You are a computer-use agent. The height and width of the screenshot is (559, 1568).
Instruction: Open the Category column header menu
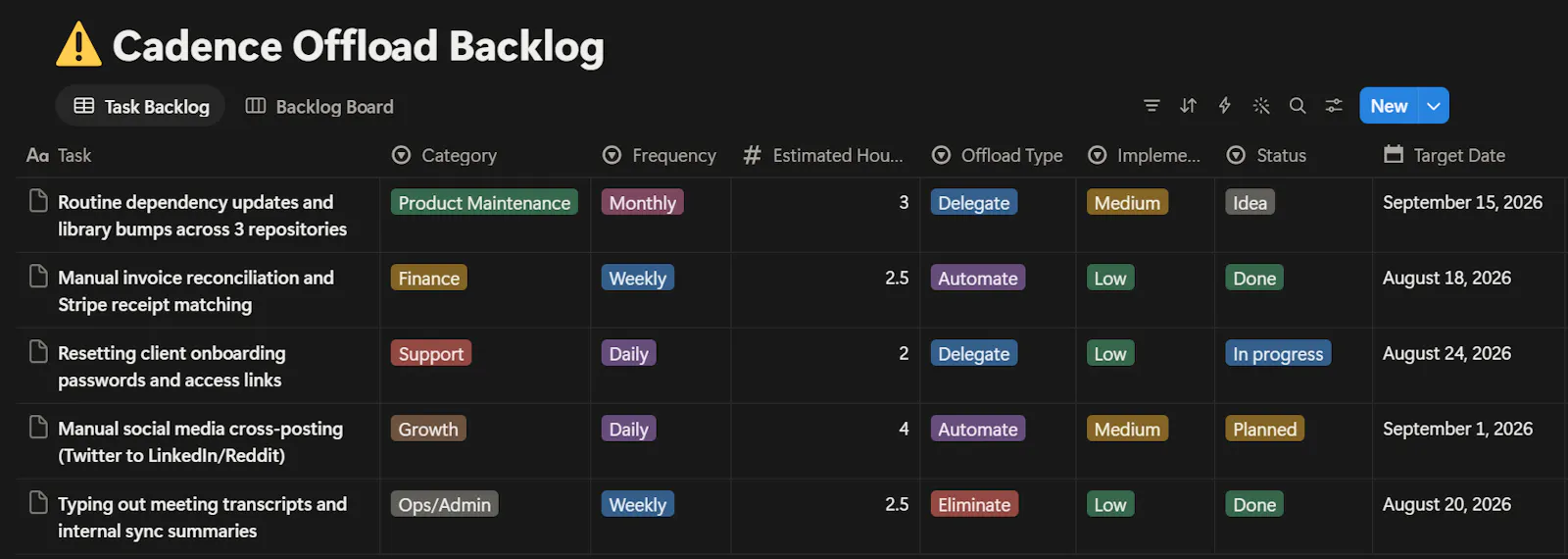444,155
